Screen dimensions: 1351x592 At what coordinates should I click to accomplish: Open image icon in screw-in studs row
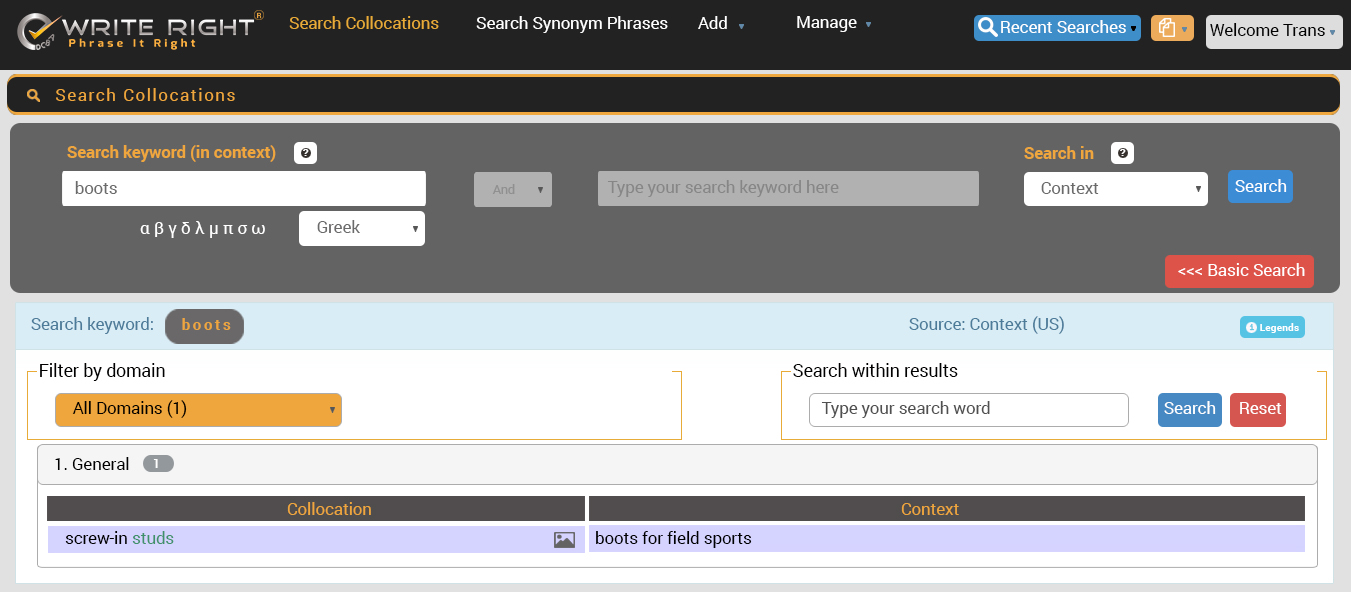564,540
